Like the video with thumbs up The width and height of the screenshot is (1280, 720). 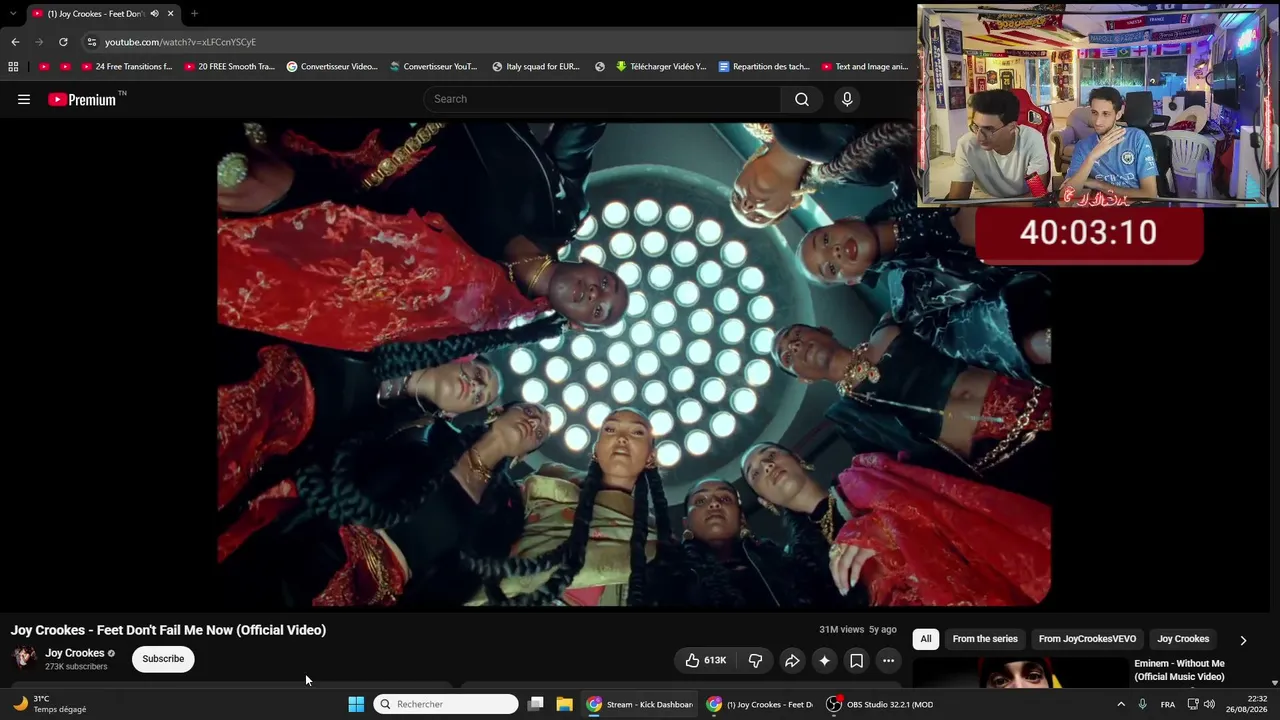pos(706,660)
